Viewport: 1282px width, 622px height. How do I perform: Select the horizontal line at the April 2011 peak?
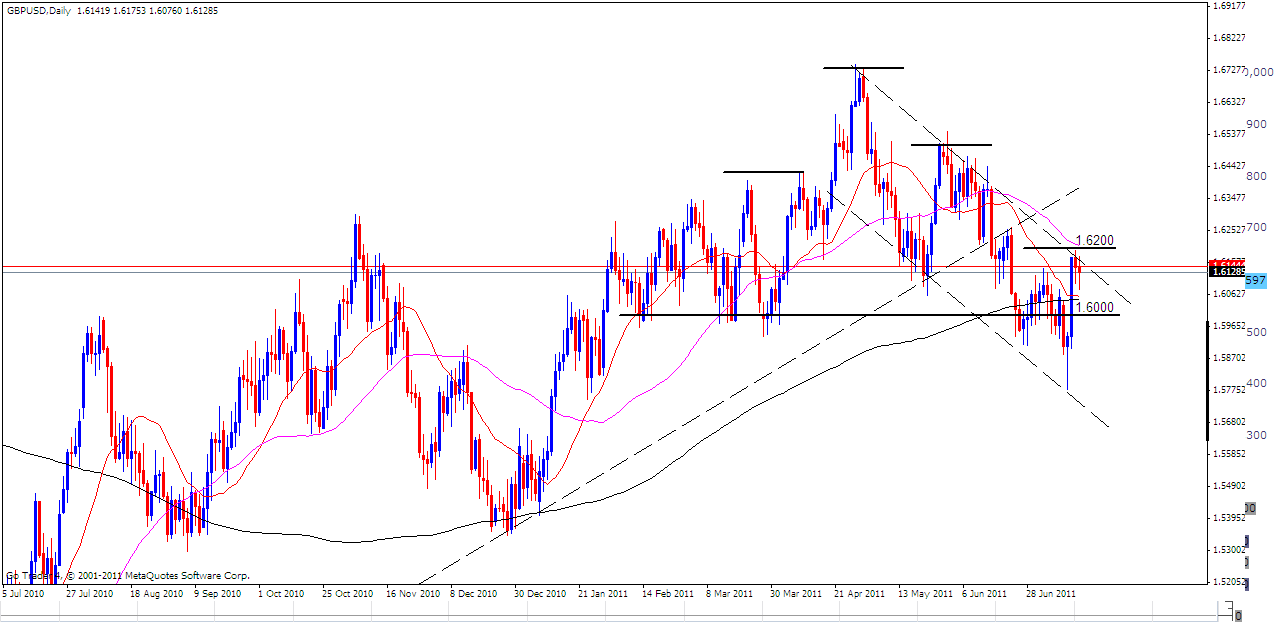[x=863, y=68]
